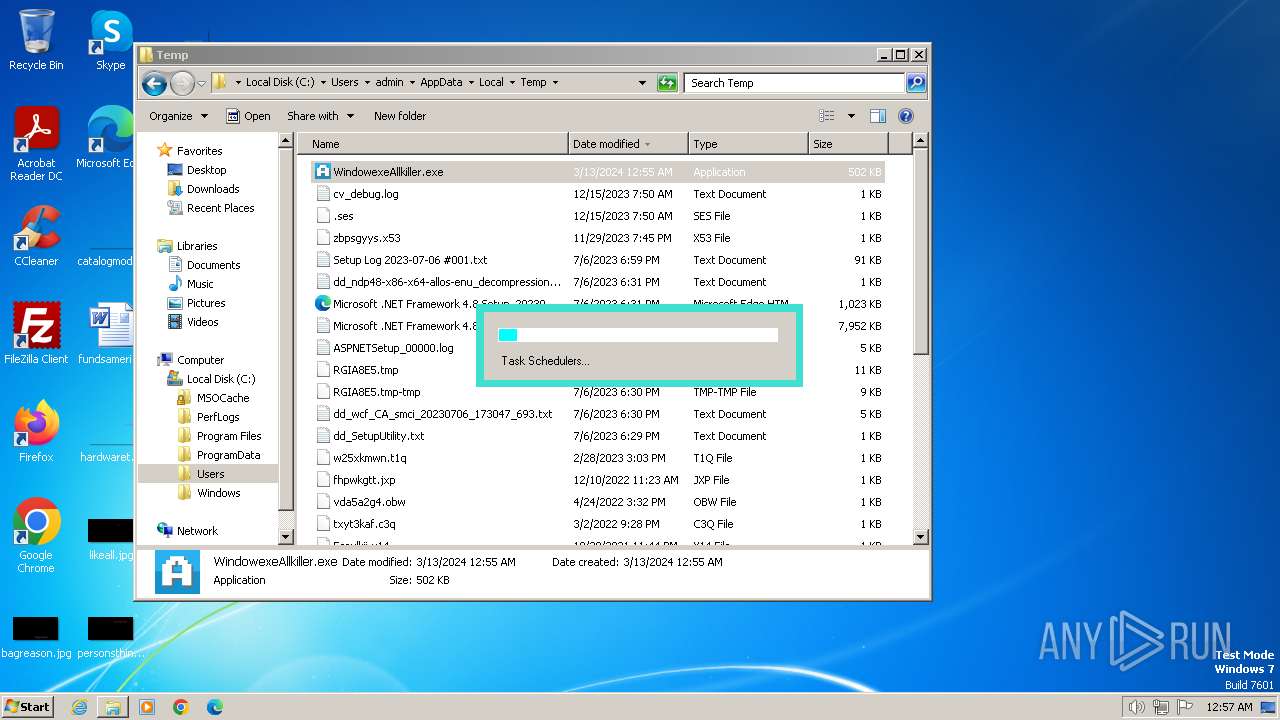The image size is (1280, 720).
Task: Select WindowexeAllkiller.exe file icon in list
Action: [x=323, y=172]
